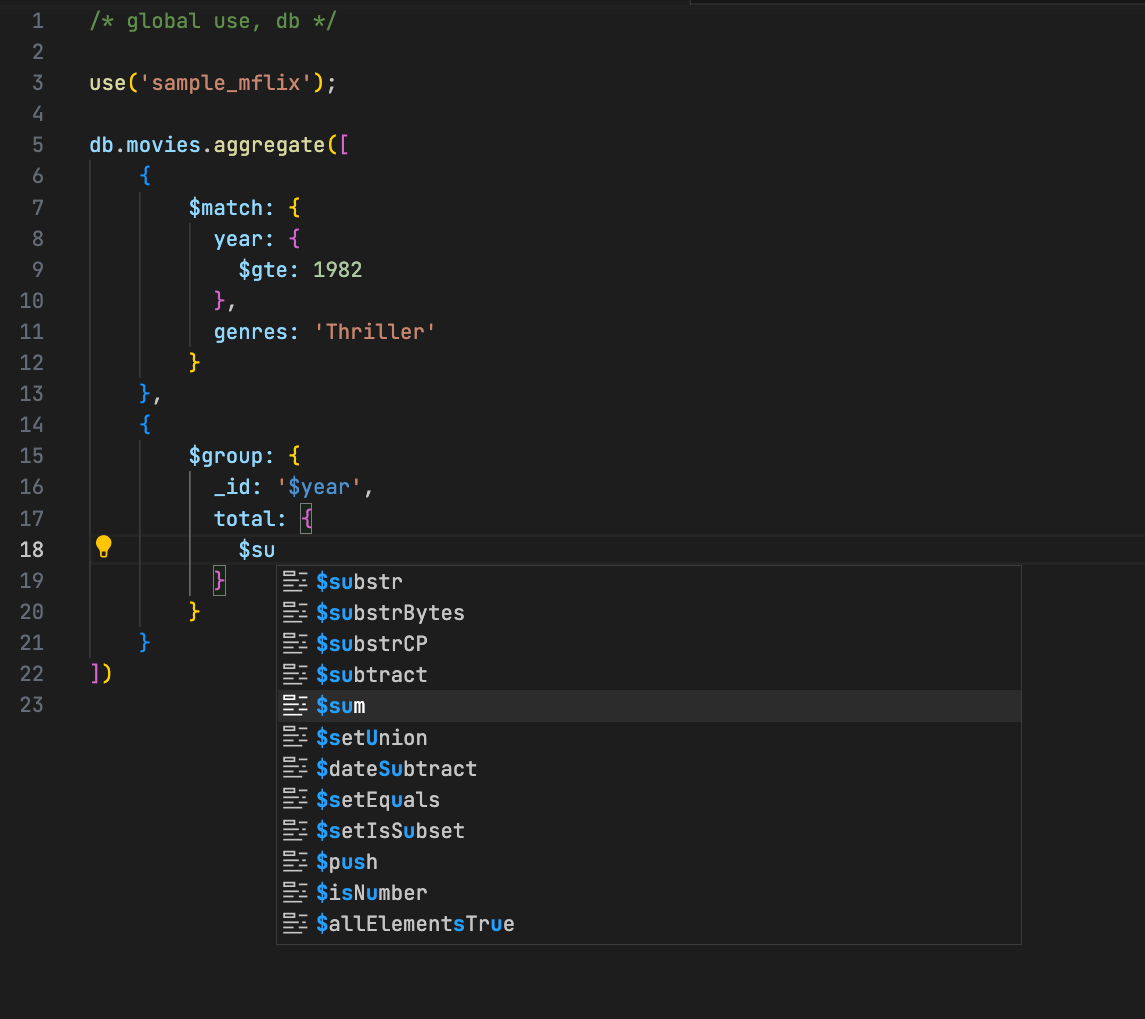Viewport: 1145px width, 1019px height.
Task: Select $setIsSubset in the completion list
Action: [x=648, y=831]
